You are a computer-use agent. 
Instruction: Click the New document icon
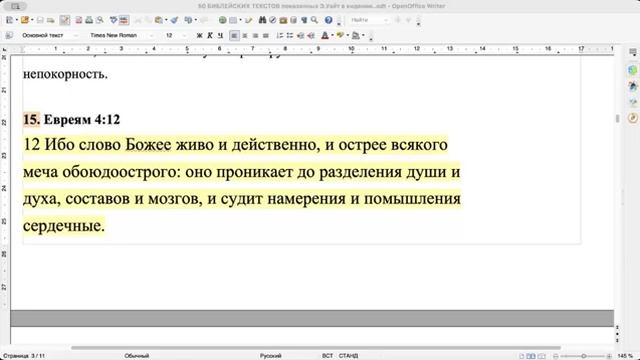coord(10,20)
